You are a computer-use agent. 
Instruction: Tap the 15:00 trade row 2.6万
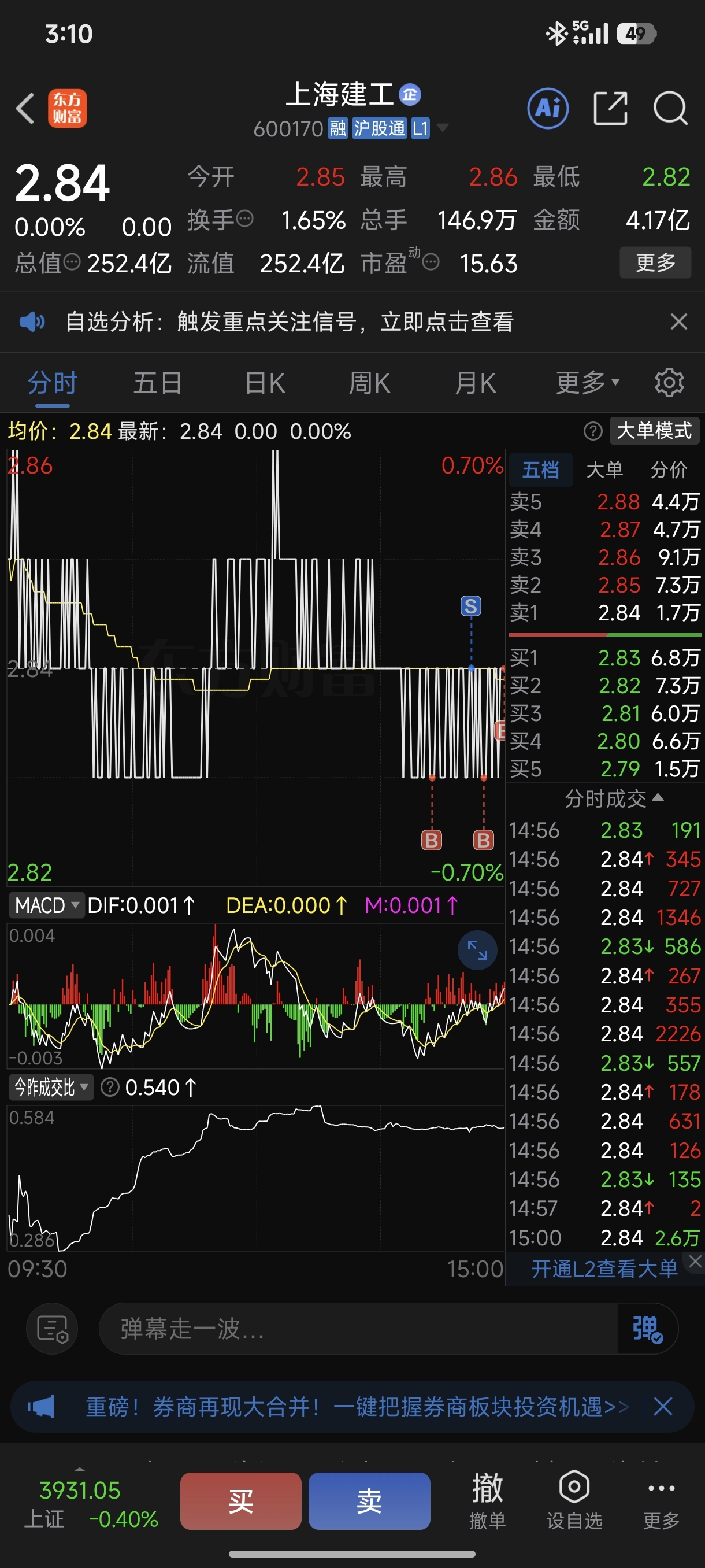pyautogui.click(x=604, y=1237)
